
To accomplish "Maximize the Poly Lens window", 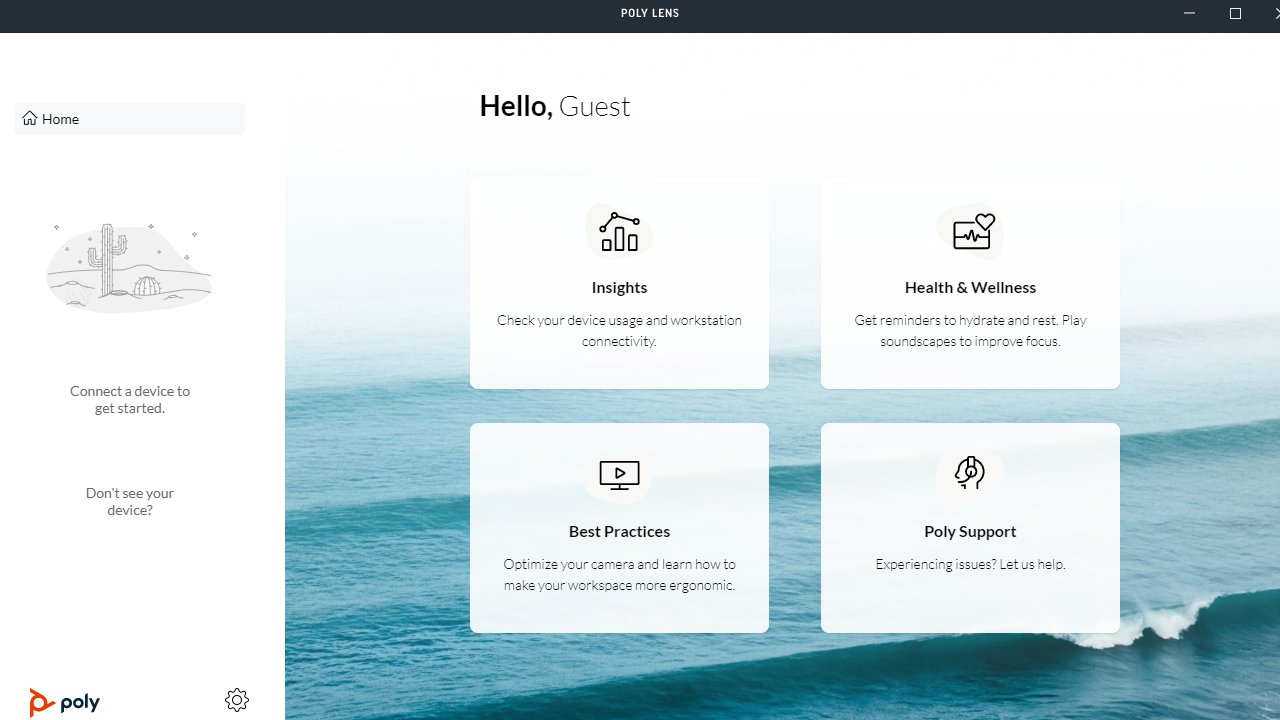I will point(1235,14).
